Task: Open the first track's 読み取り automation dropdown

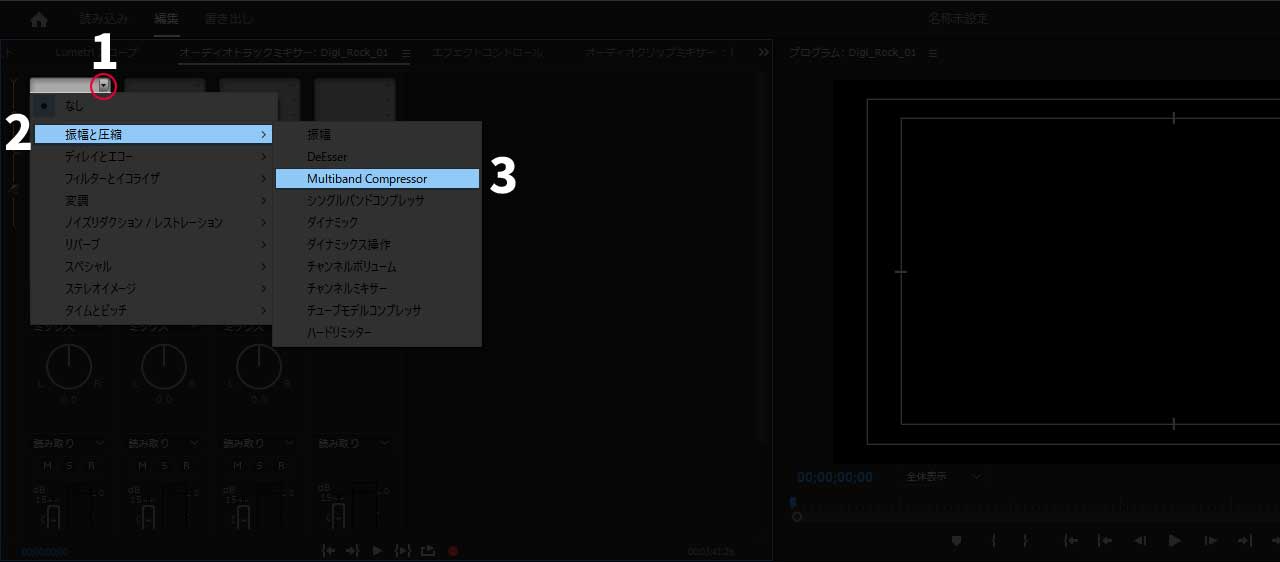Action: 69,442
